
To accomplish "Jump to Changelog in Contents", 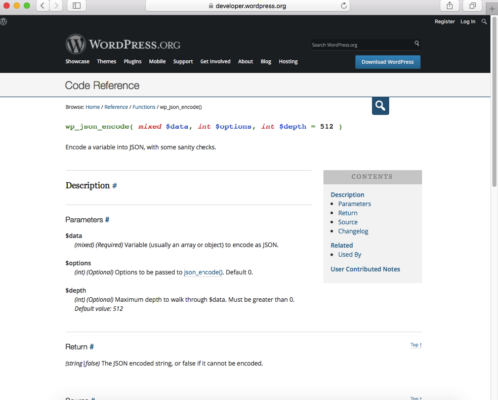I will tap(353, 231).
